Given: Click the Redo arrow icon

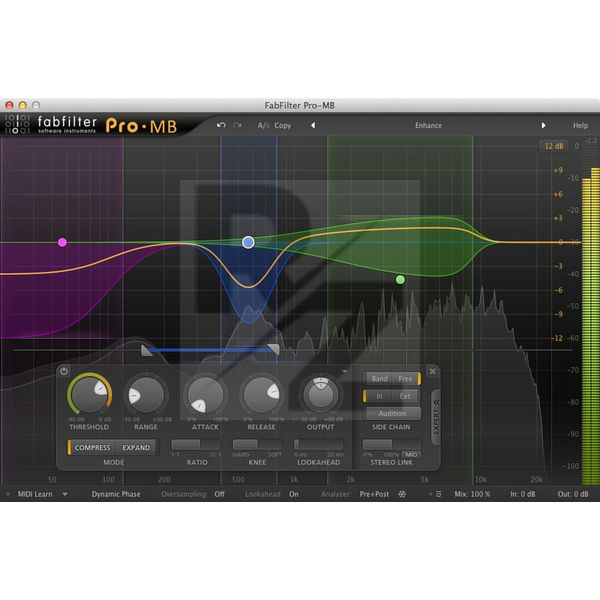Looking at the screenshot, I should [x=237, y=125].
